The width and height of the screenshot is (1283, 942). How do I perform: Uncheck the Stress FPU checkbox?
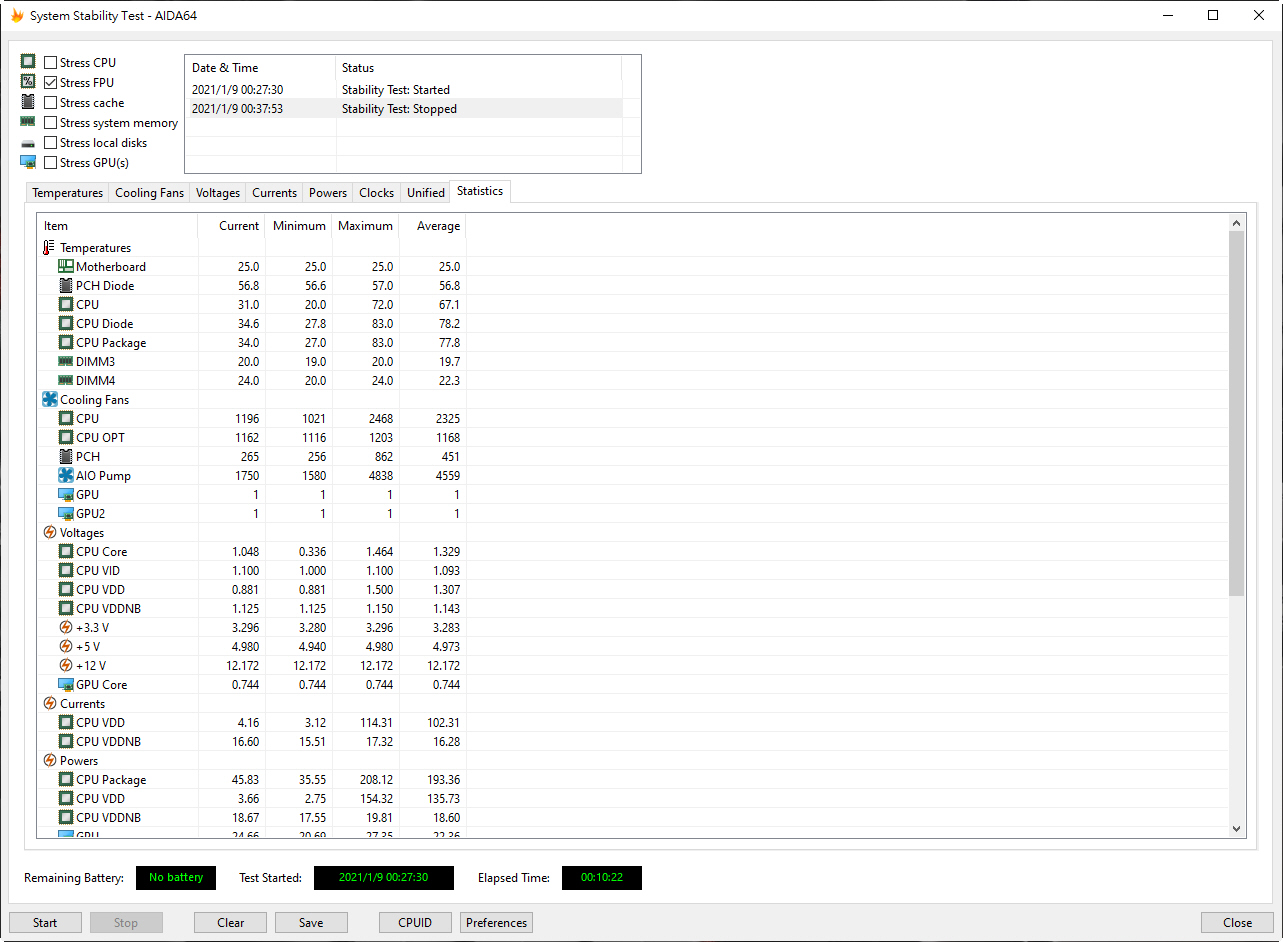pos(50,82)
